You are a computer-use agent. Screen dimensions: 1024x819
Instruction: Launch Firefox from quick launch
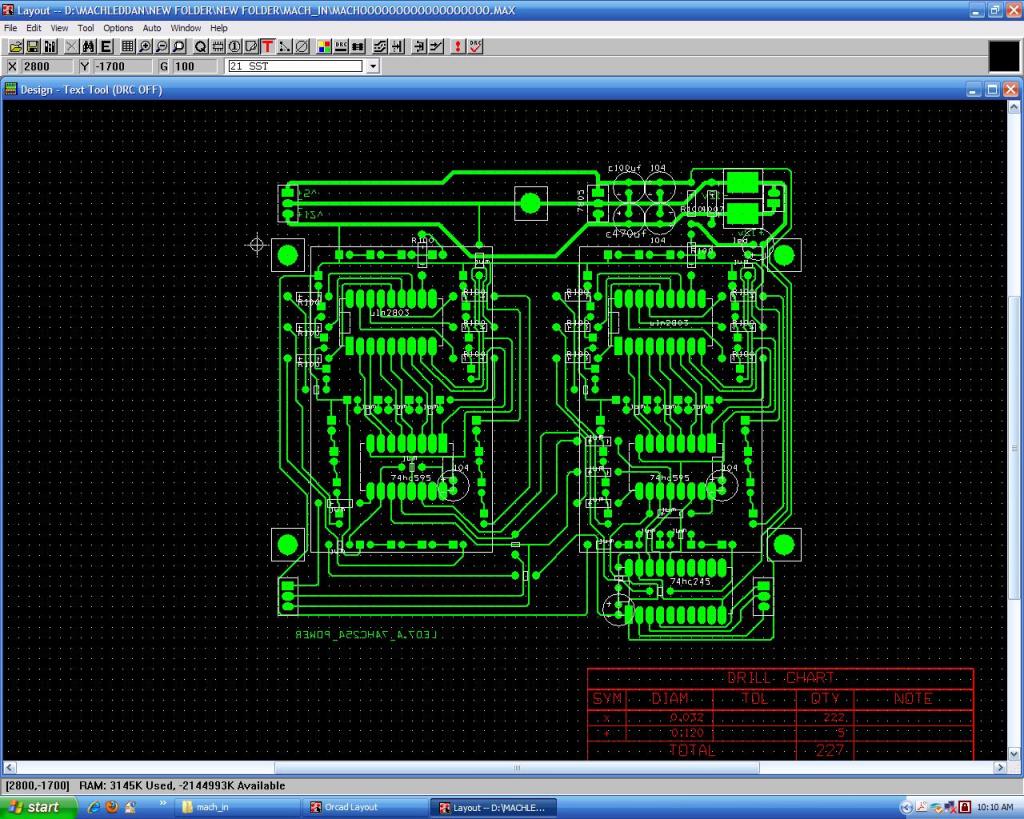[x=112, y=807]
